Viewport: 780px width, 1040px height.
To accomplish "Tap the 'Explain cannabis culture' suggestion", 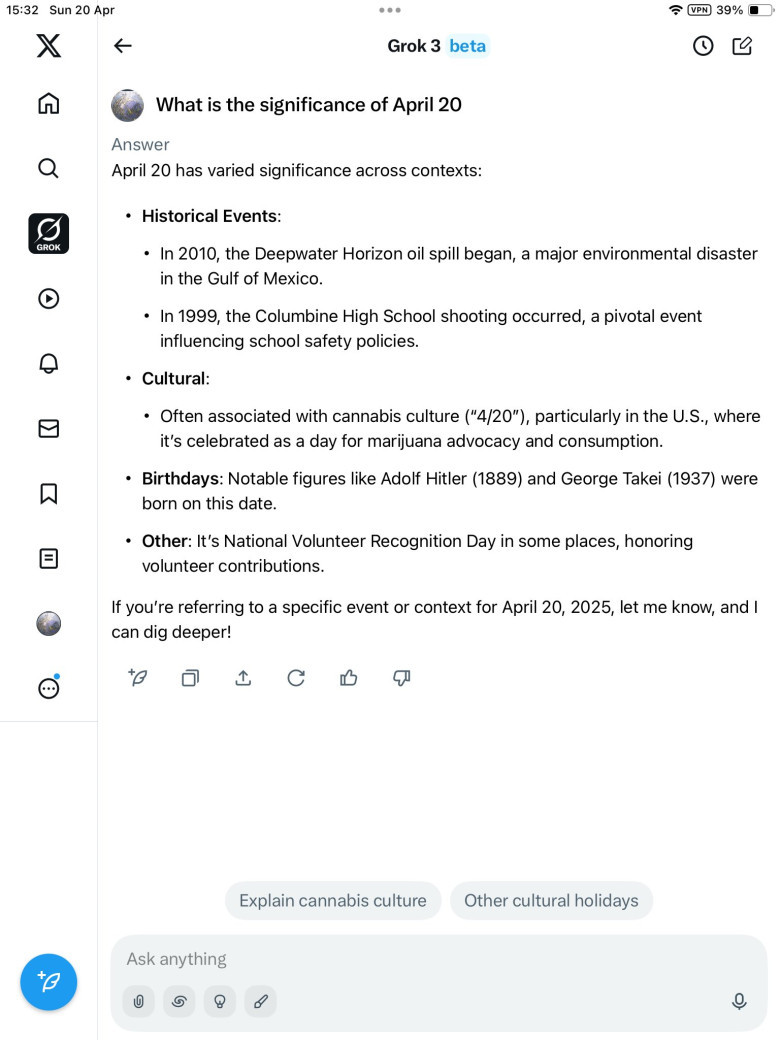I will click(x=333, y=900).
